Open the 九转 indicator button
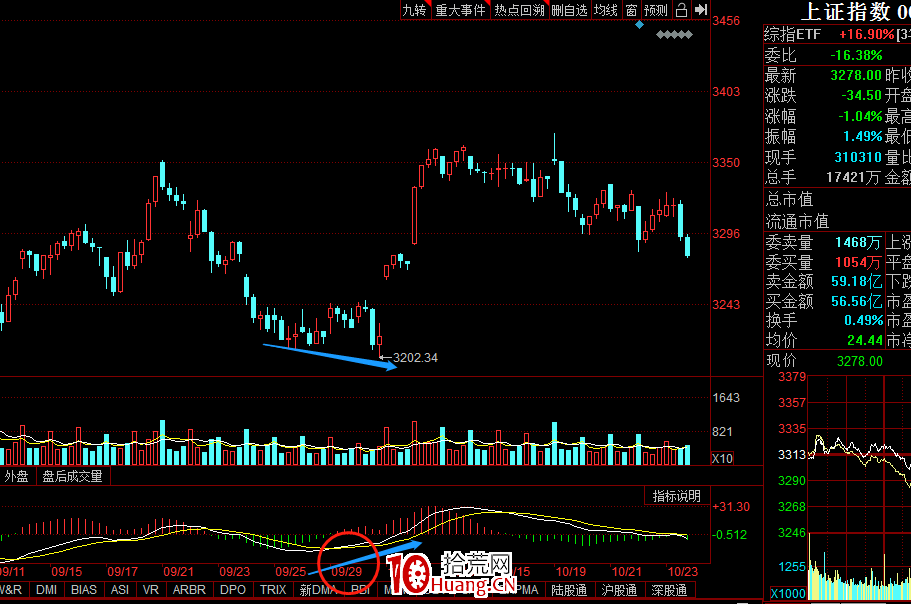Image resolution: width=911 pixels, height=604 pixels. [415, 10]
